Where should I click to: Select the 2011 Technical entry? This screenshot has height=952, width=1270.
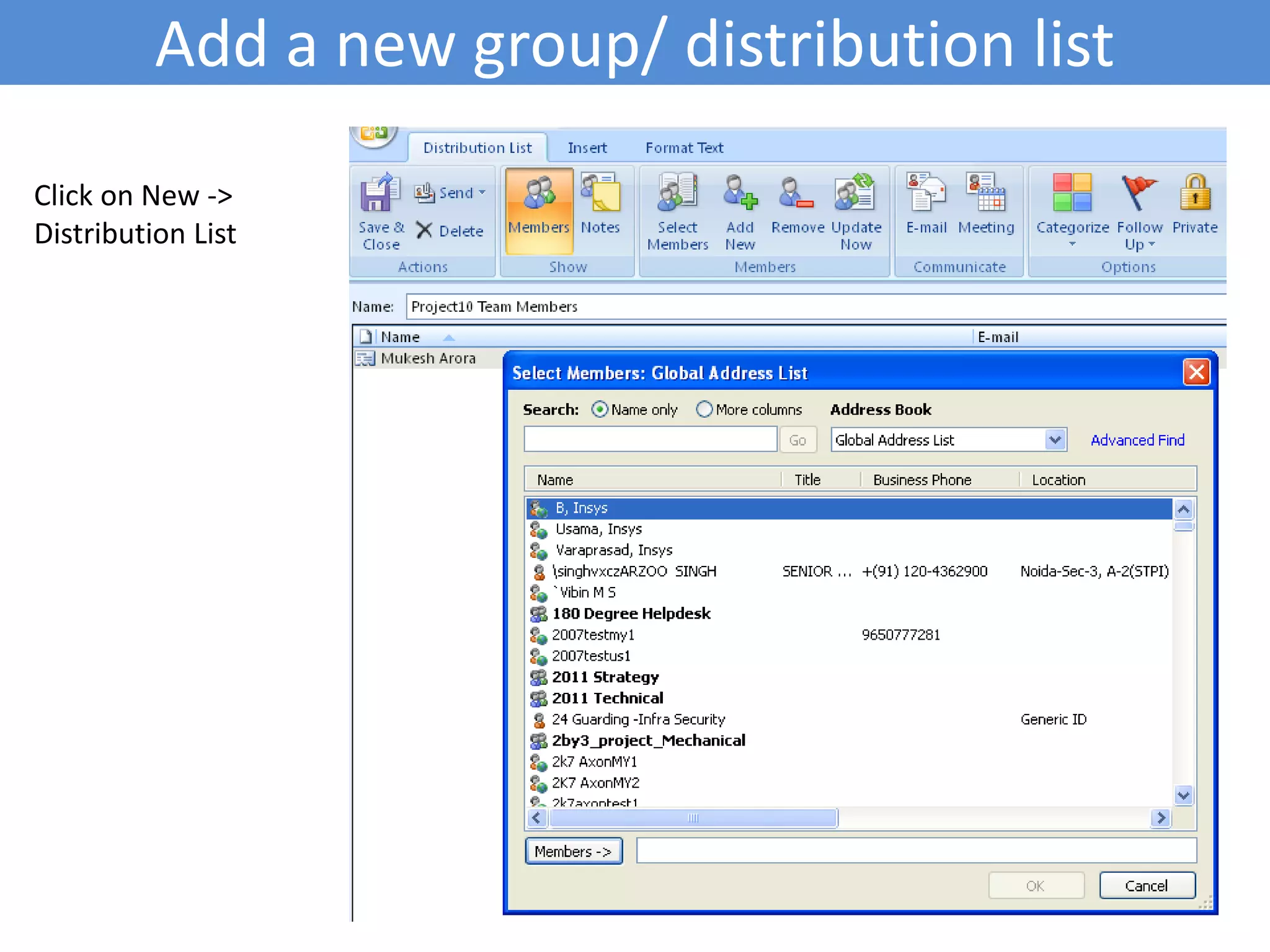849,699
